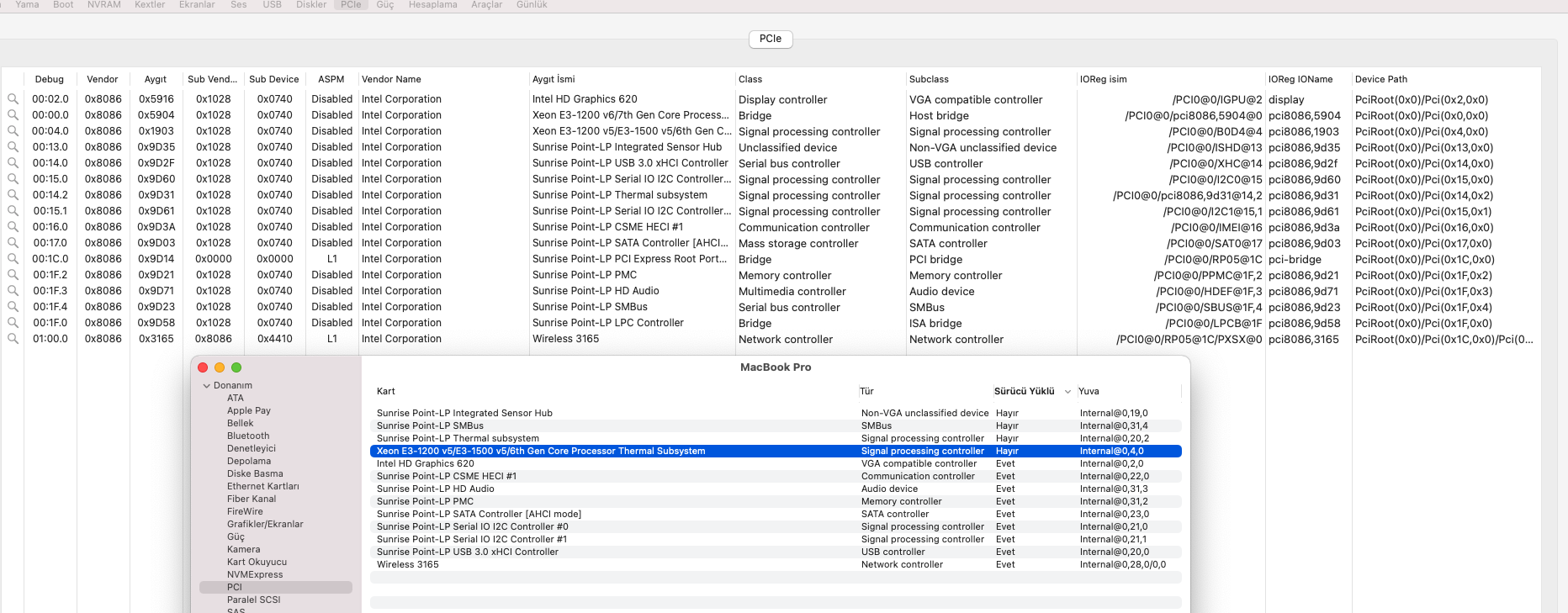1568x613 pixels.
Task: Click the magnifier icon for the 00:1F.3 HD Audio row
Action: click(x=13, y=291)
